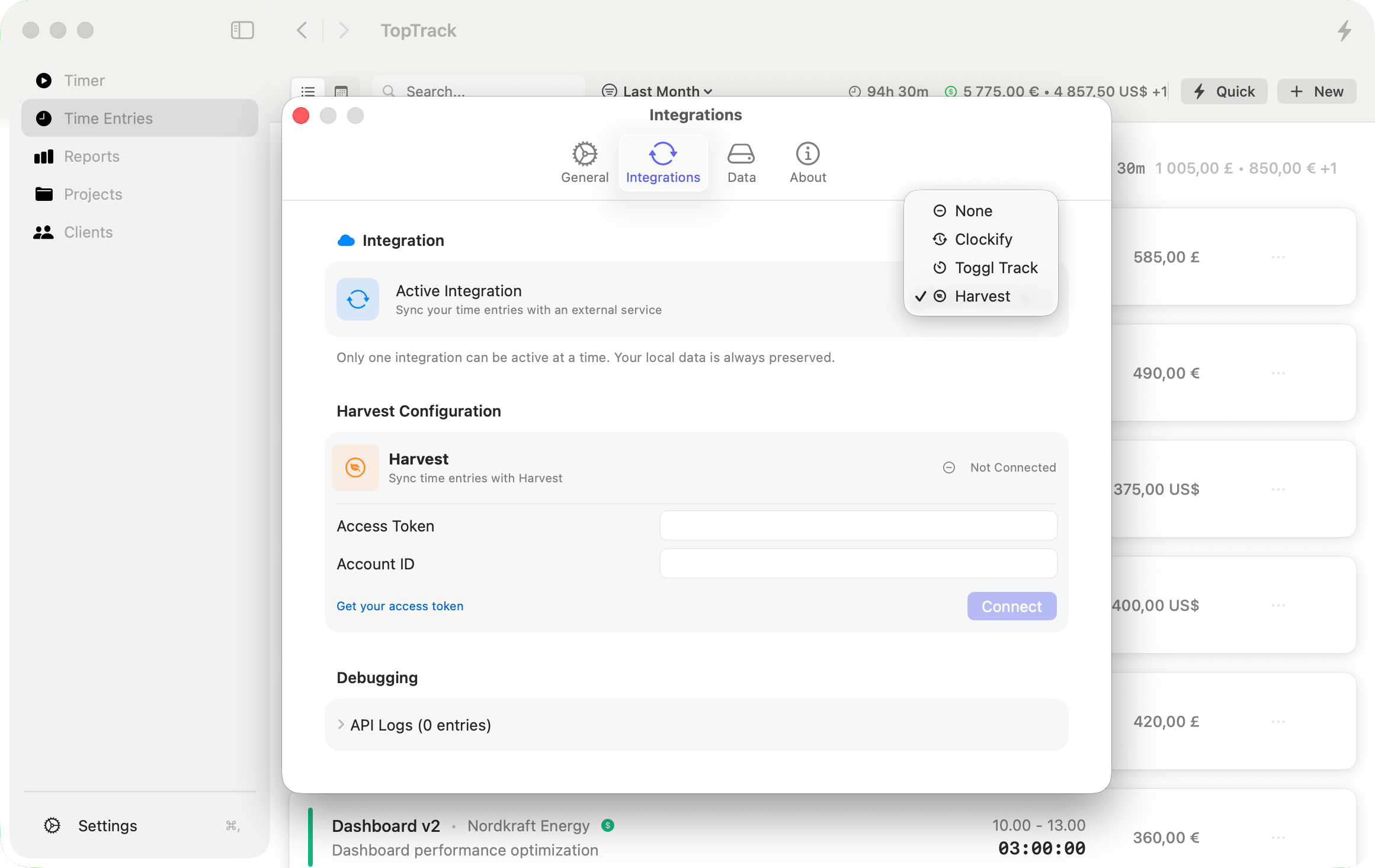Open the Last Month date filter
The width and height of the screenshot is (1375, 868).
tap(658, 91)
